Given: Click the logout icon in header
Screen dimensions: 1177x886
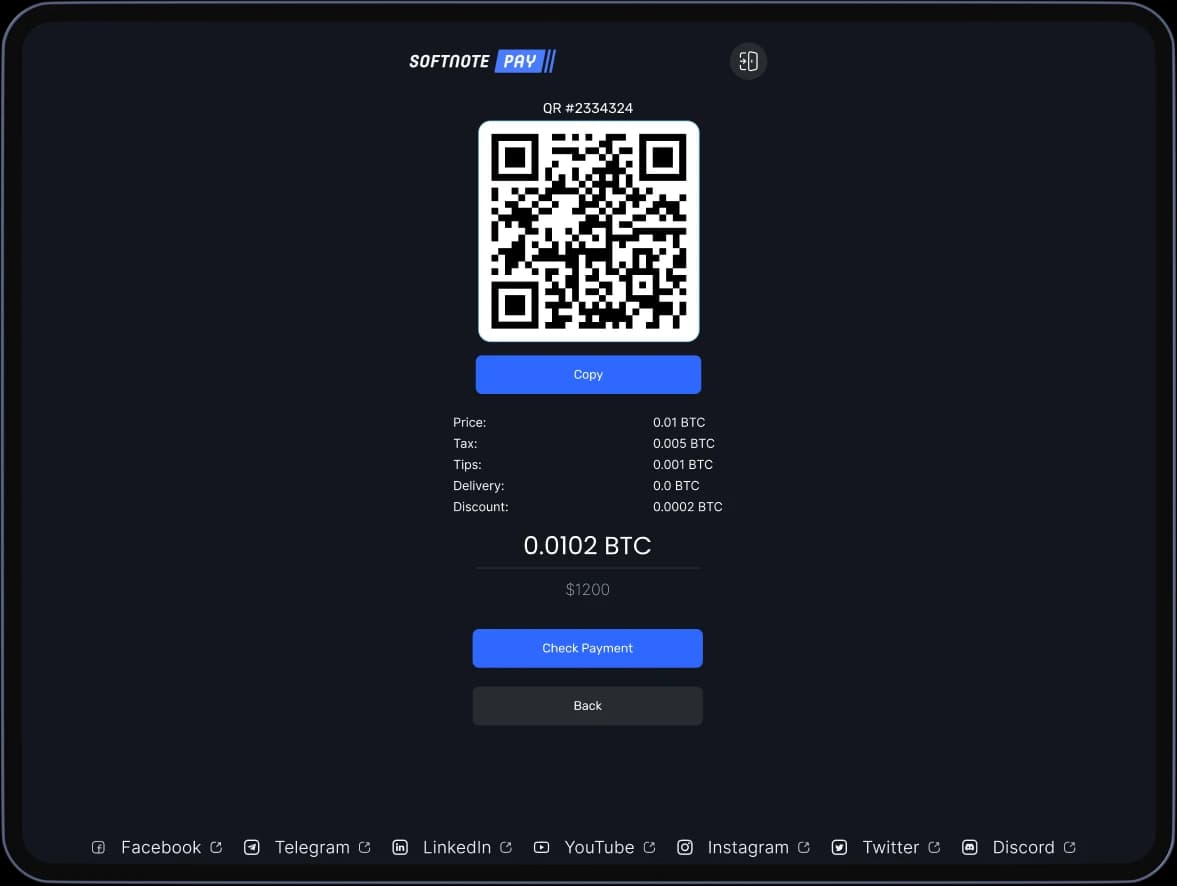Looking at the screenshot, I should tap(748, 61).
